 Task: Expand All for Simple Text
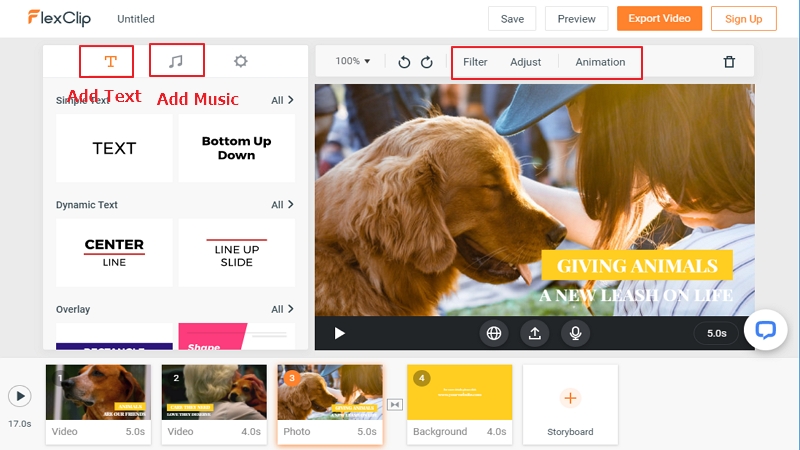pyautogui.click(x=282, y=100)
